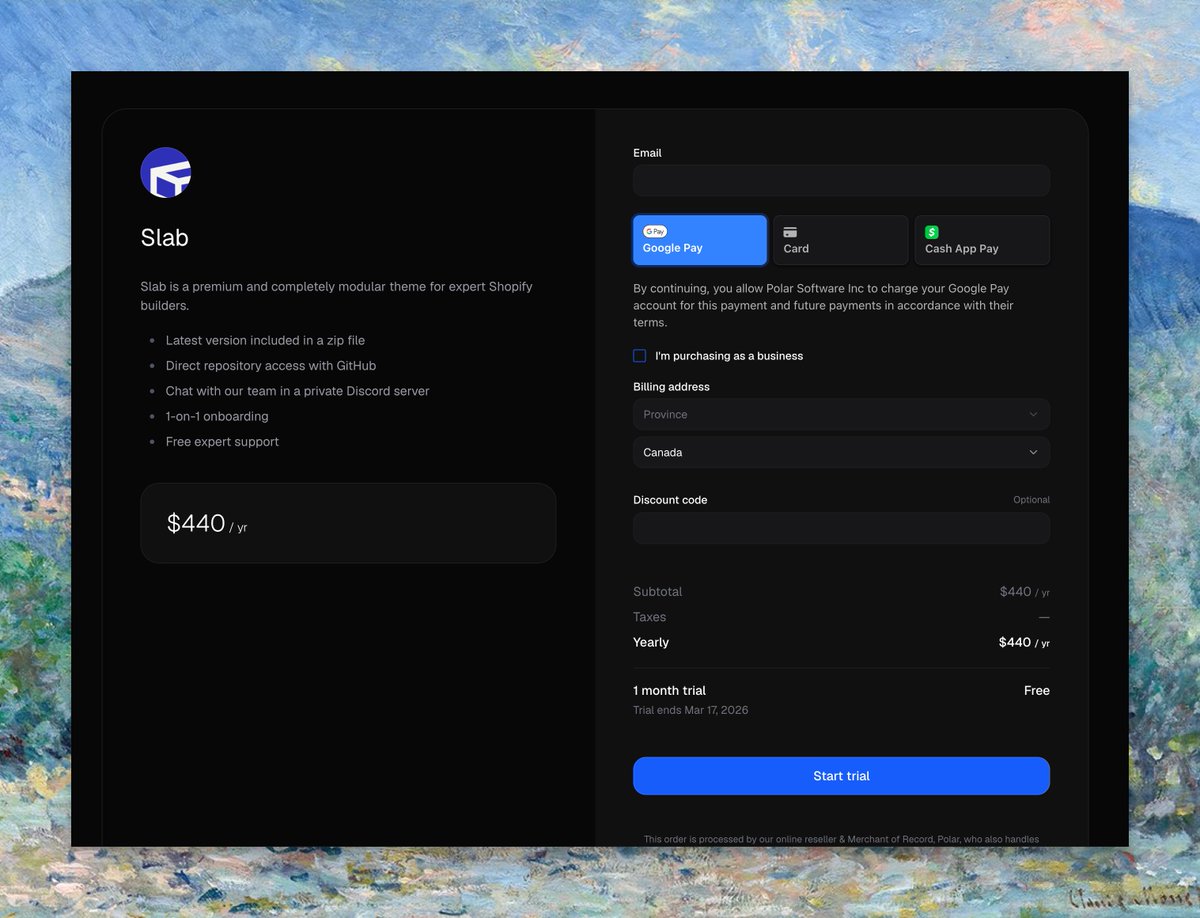Click the $440 / yr price card
The height and width of the screenshot is (918, 1200).
(348, 523)
